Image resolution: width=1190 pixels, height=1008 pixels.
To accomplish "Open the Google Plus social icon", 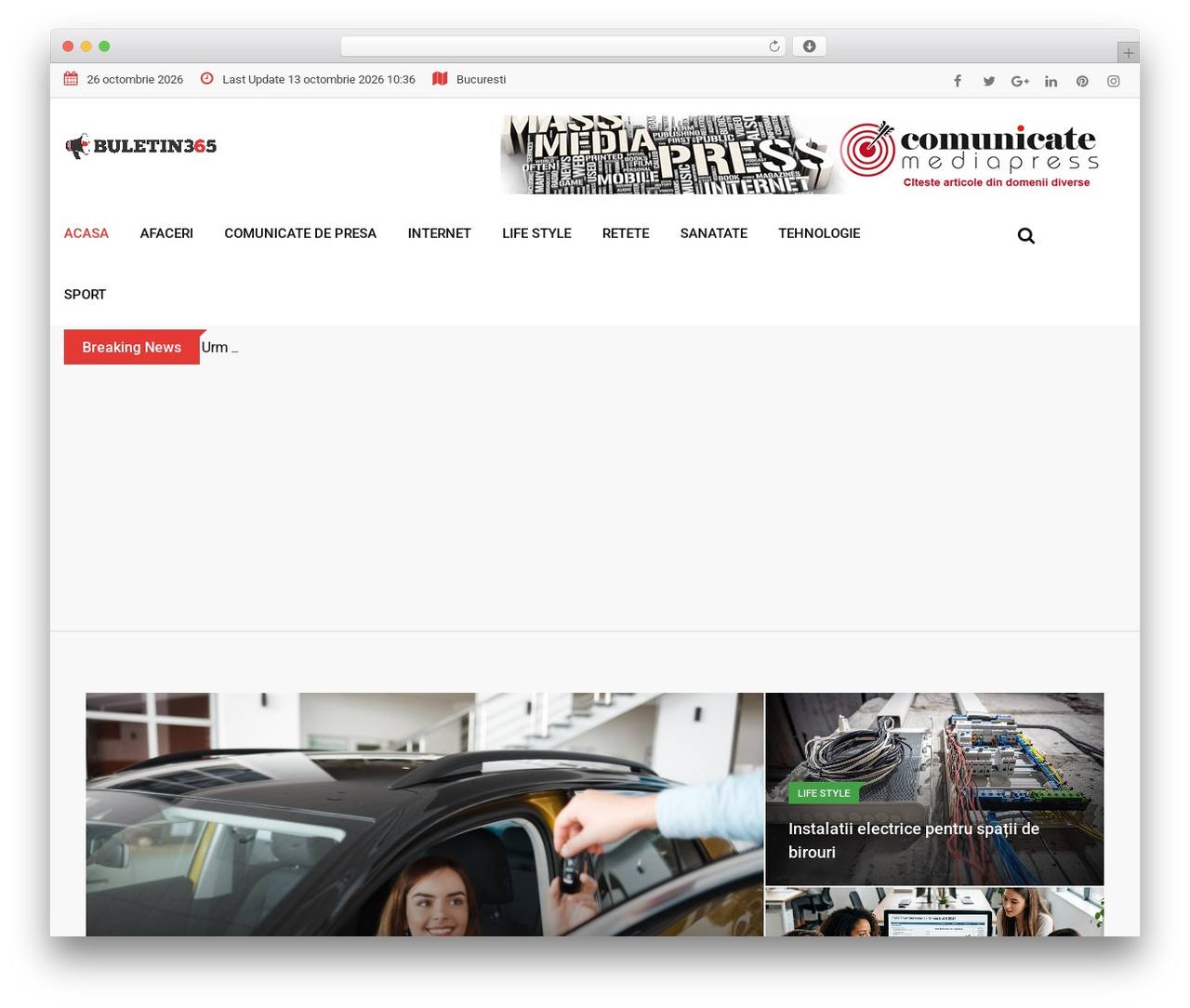I will click(x=1020, y=81).
